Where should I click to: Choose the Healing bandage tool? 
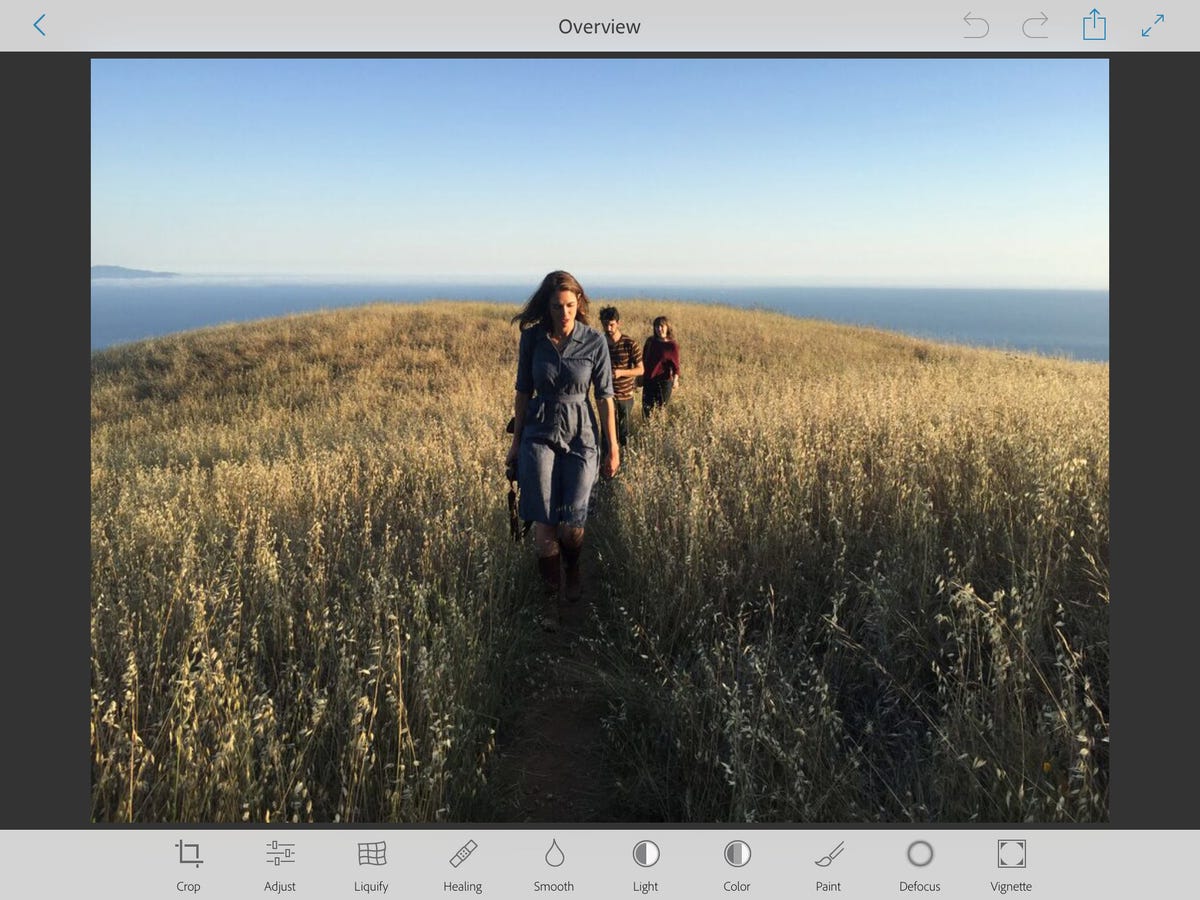(462, 855)
